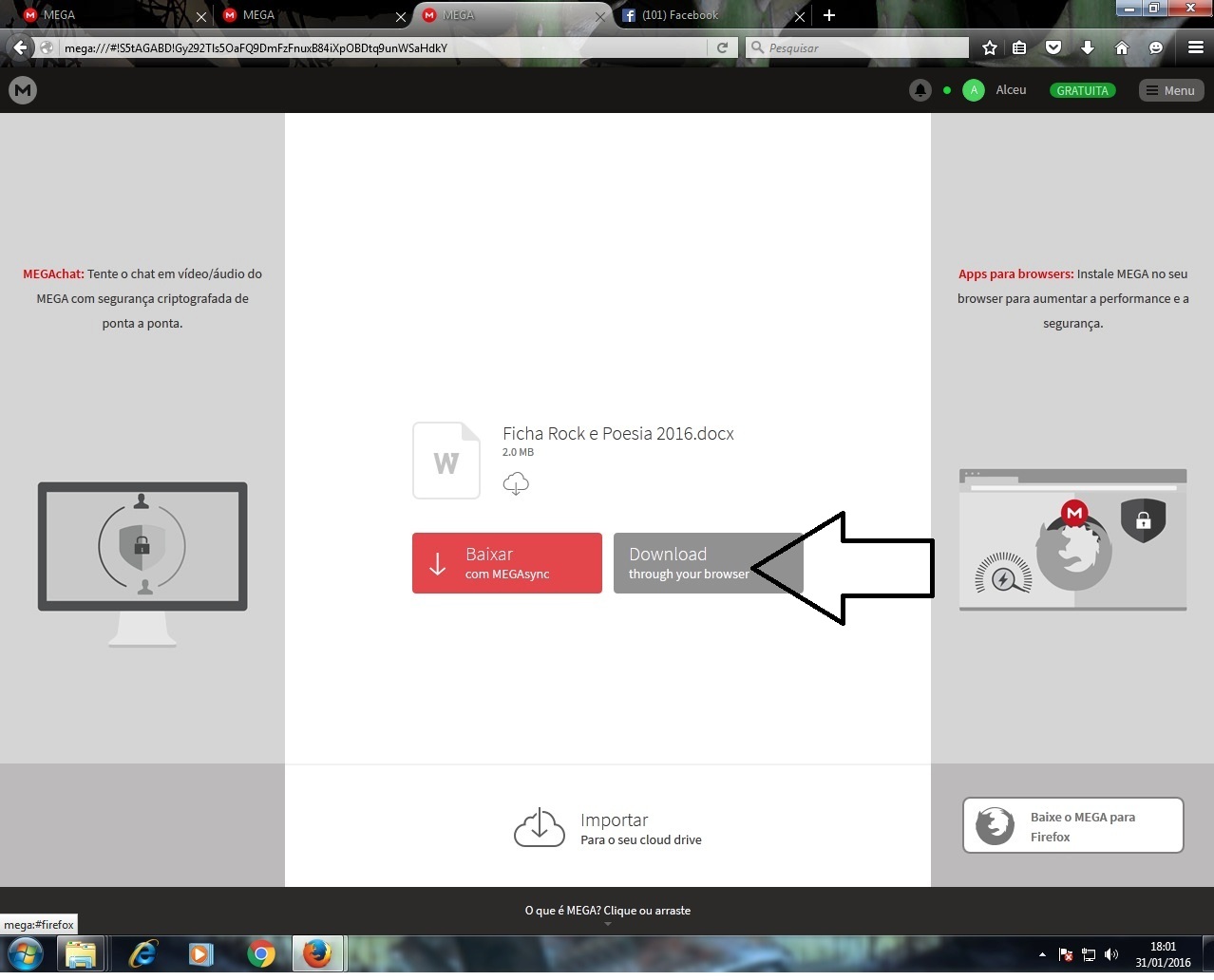Close the first MEGA tab
This screenshot has width=1214, height=980.
pyautogui.click(x=201, y=16)
